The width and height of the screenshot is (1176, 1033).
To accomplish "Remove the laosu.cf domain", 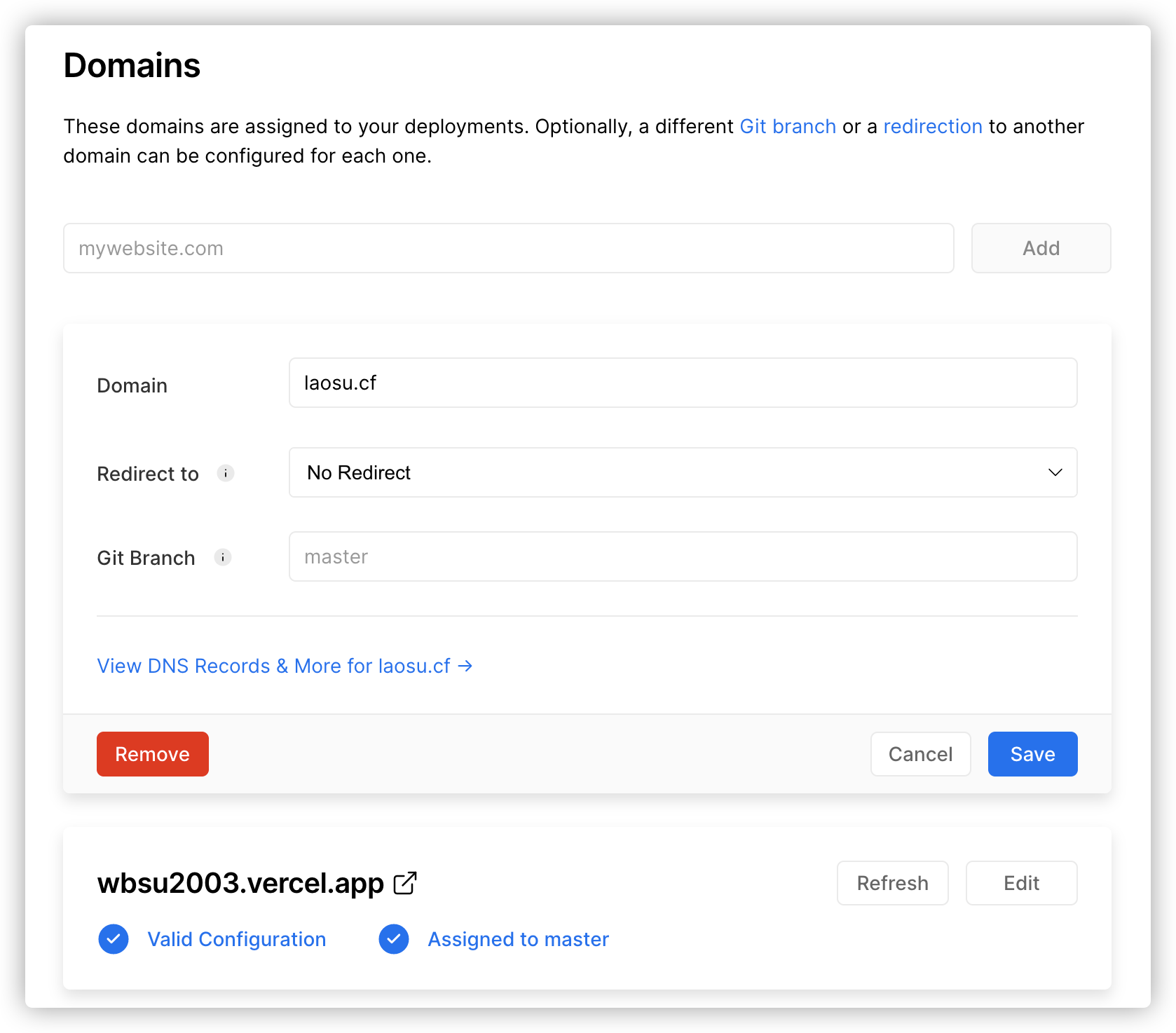I will coord(153,754).
